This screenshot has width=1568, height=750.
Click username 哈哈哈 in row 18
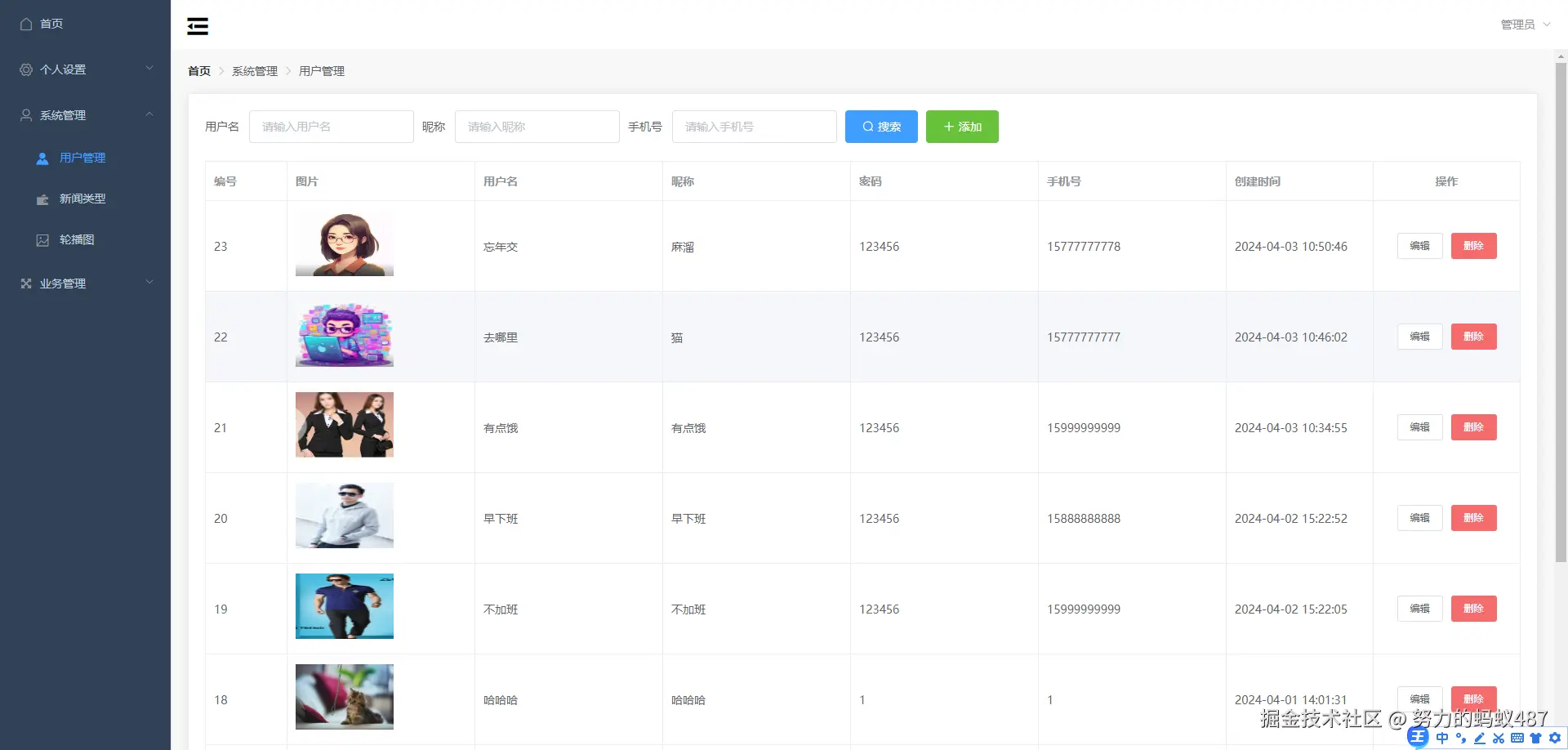tap(501, 700)
